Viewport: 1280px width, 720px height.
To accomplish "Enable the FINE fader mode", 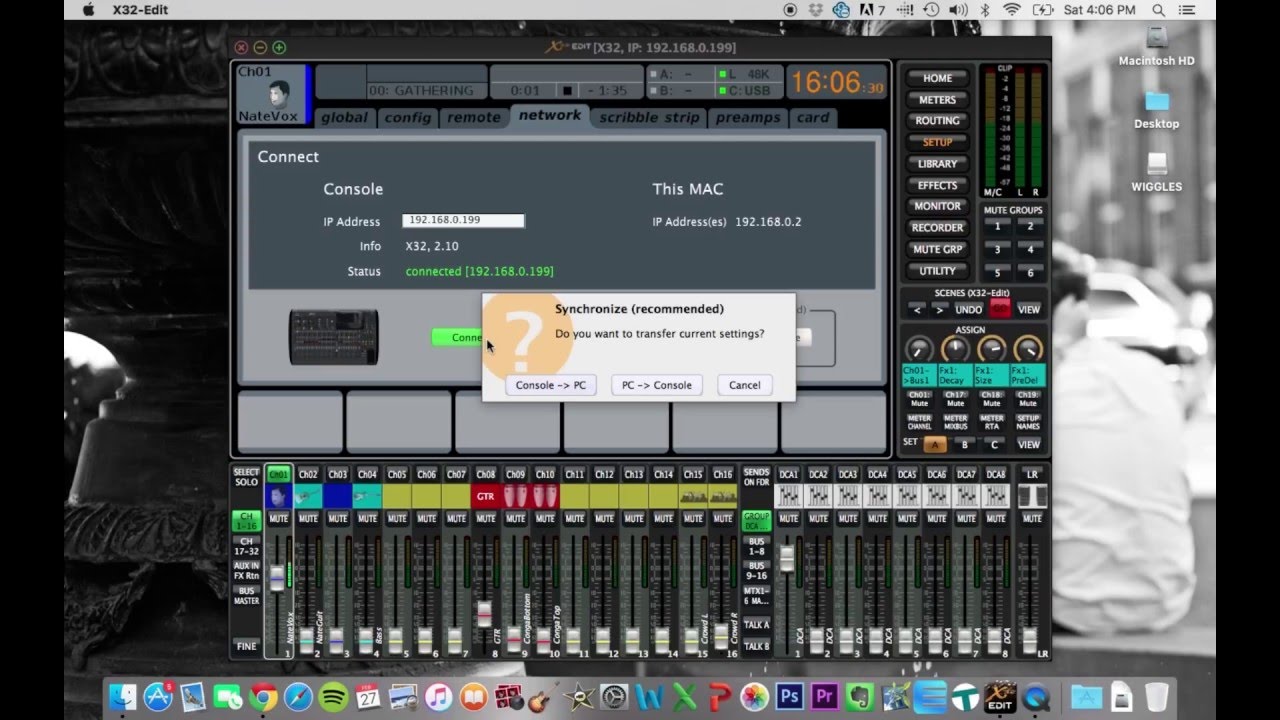I will (x=246, y=646).
